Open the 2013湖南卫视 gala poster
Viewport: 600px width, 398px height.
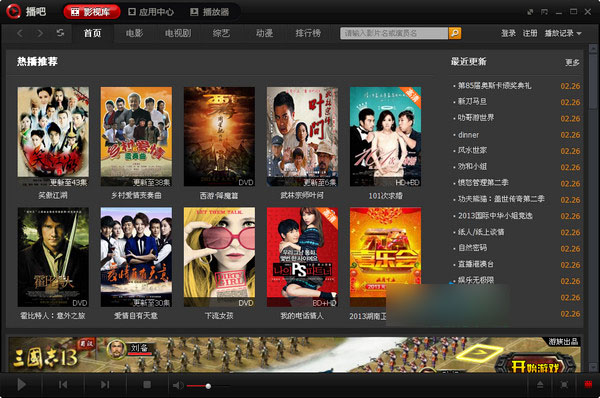tap(385, 257)
